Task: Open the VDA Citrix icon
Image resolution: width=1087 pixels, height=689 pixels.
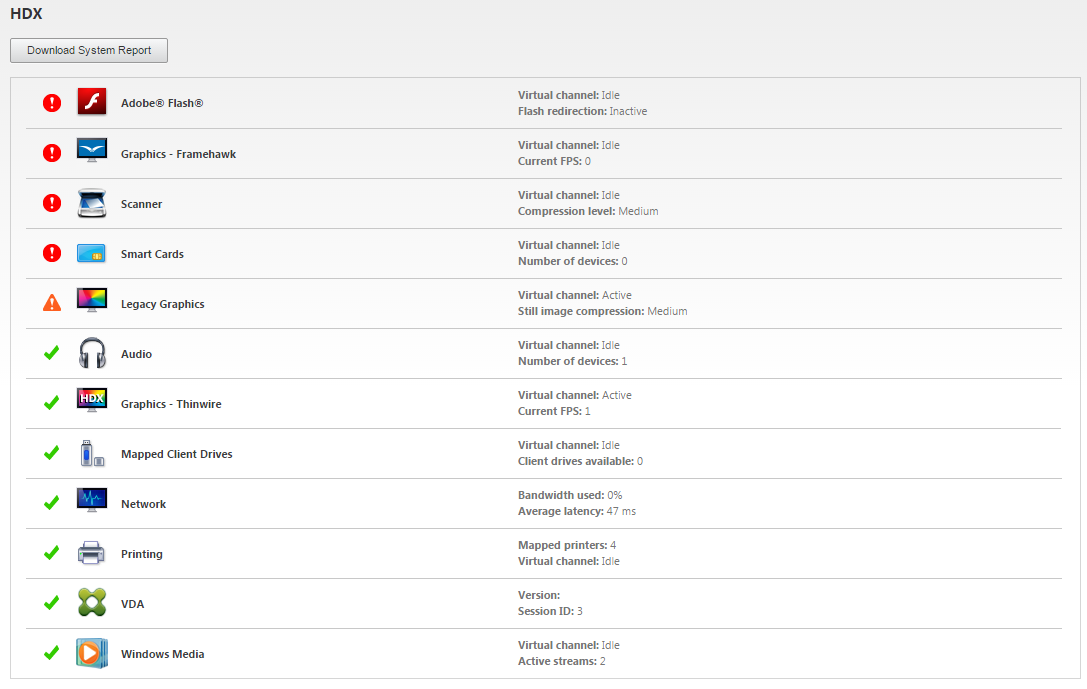Action: 92,603
